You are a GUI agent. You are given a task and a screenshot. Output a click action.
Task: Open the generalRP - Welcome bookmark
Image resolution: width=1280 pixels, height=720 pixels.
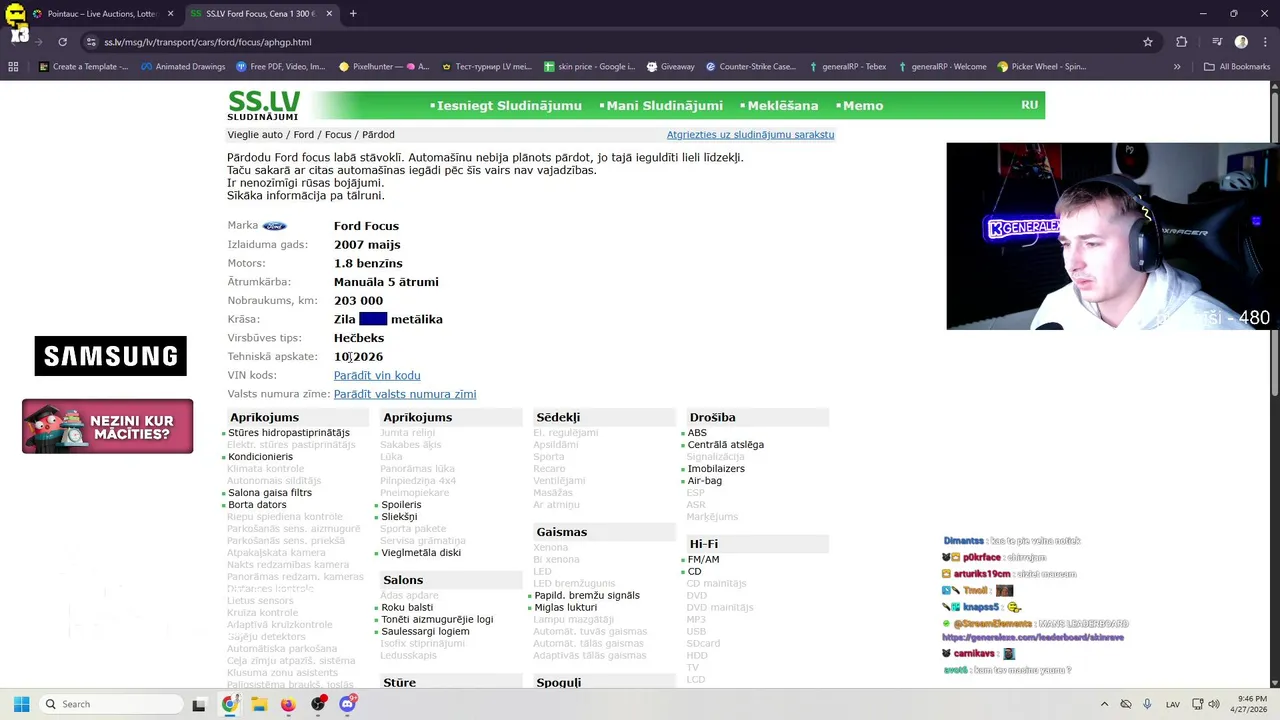coord(942,67)
